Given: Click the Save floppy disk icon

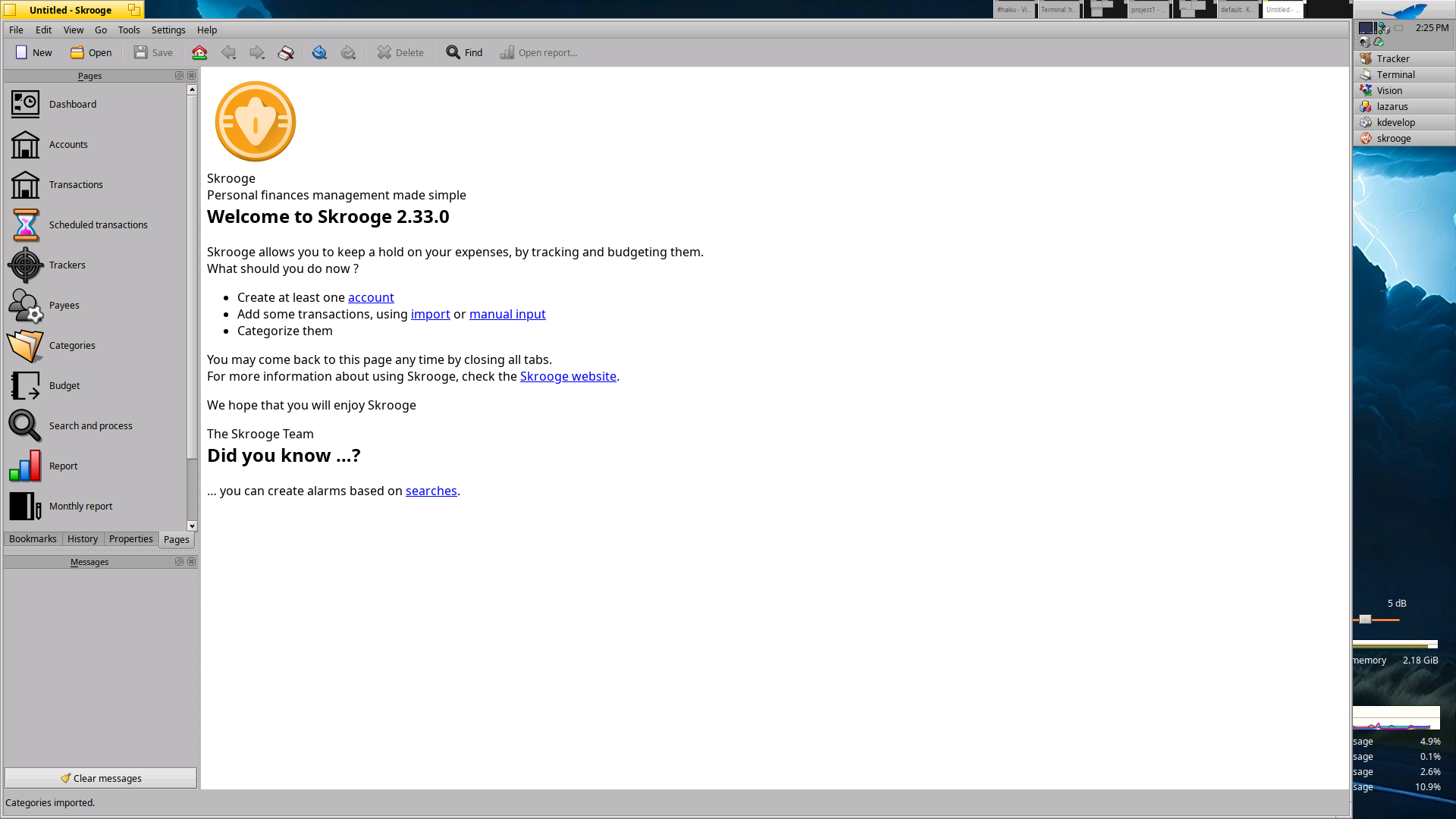Looking at the screenshot, I should click(140, 52).
